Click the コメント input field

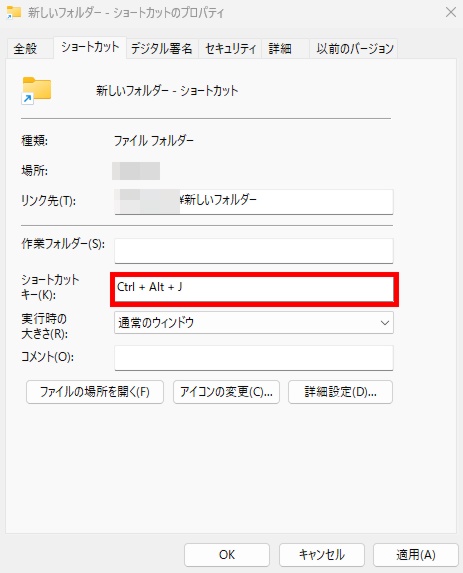(254, 358)
